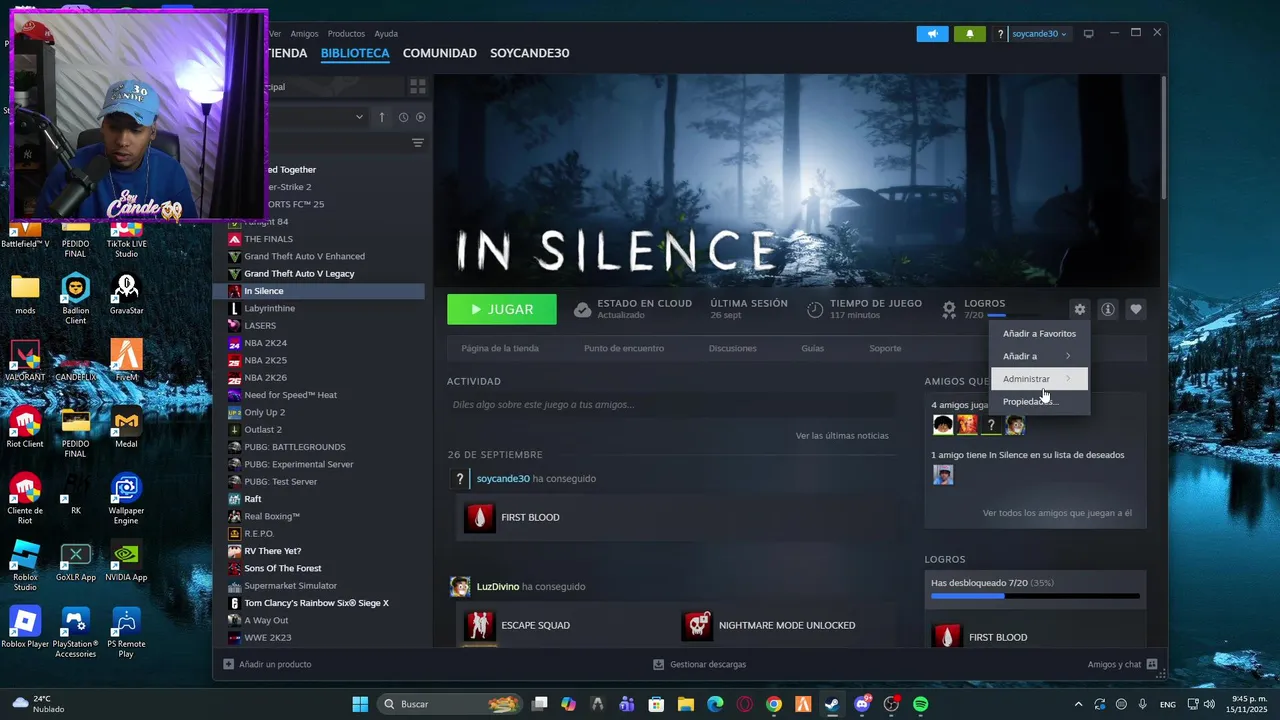Expand the Administrar submenu
1280x720 pixels.
coord(1039,379)
